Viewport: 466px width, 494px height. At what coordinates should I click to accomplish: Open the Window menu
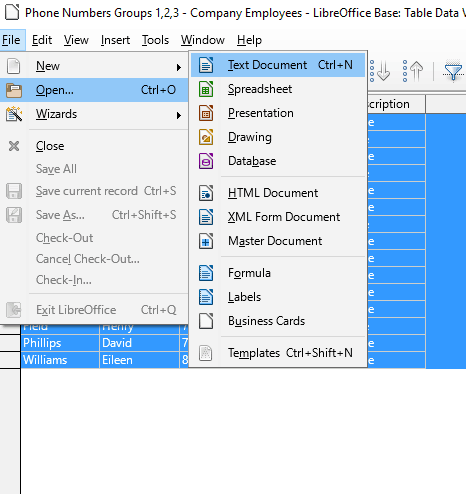coord(203,40)
